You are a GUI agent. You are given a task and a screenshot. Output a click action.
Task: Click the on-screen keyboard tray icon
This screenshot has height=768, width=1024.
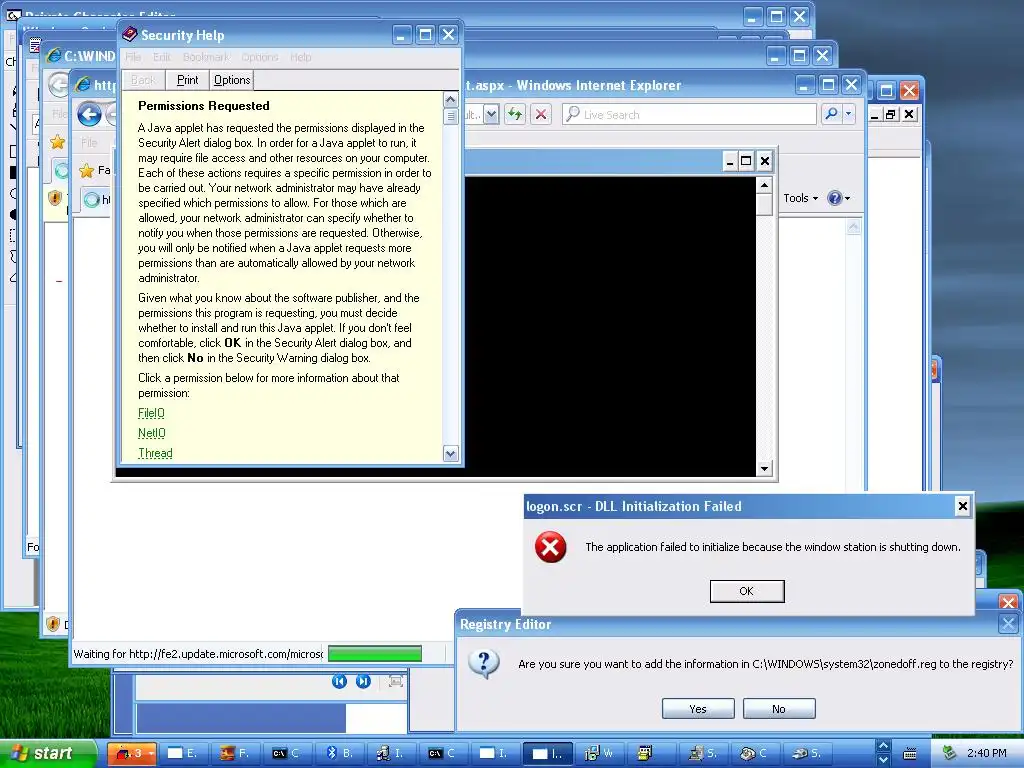[x=910, y=754]
